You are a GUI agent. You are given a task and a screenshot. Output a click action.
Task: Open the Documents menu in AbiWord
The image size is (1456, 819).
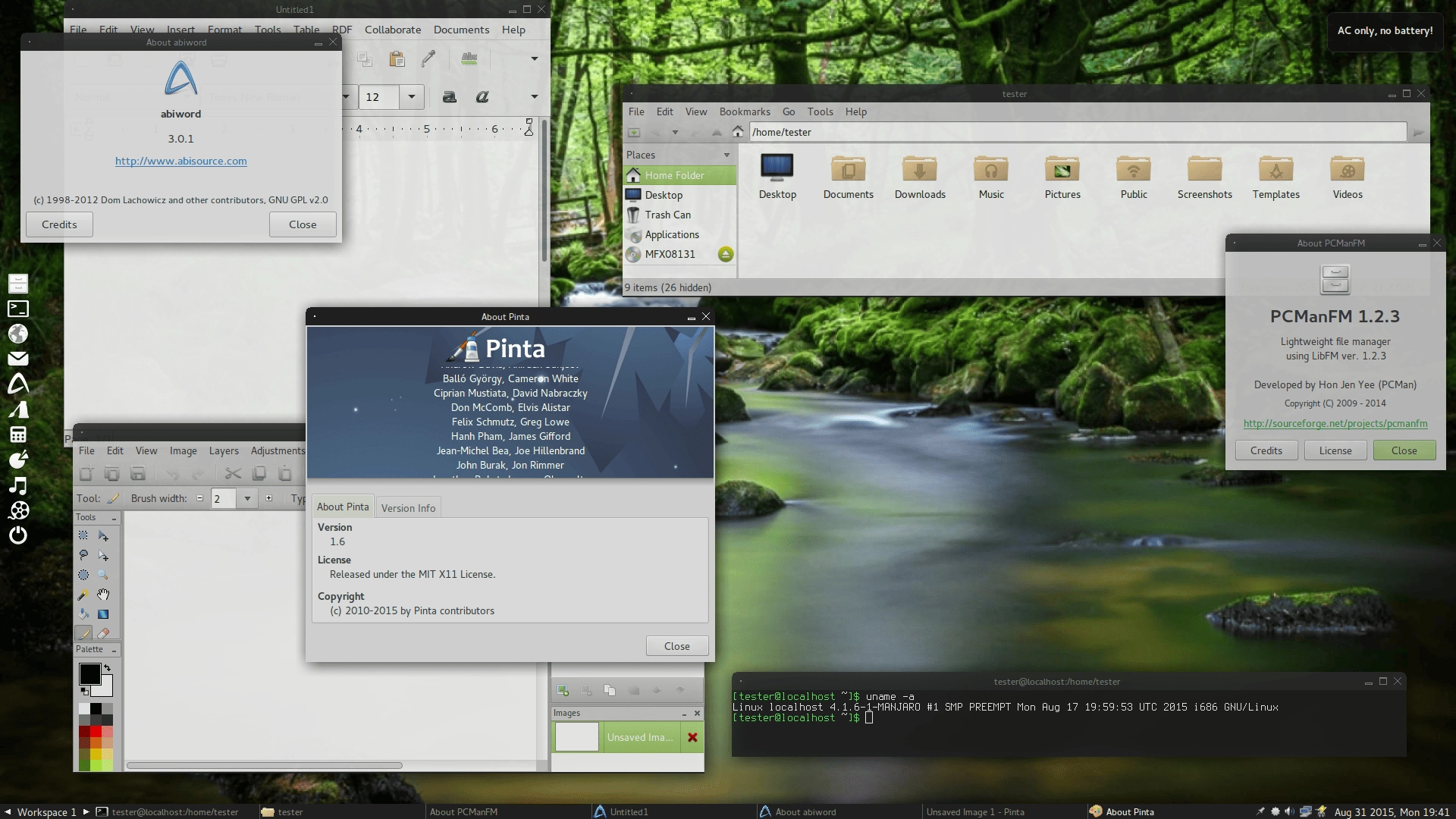click(461, 30)
